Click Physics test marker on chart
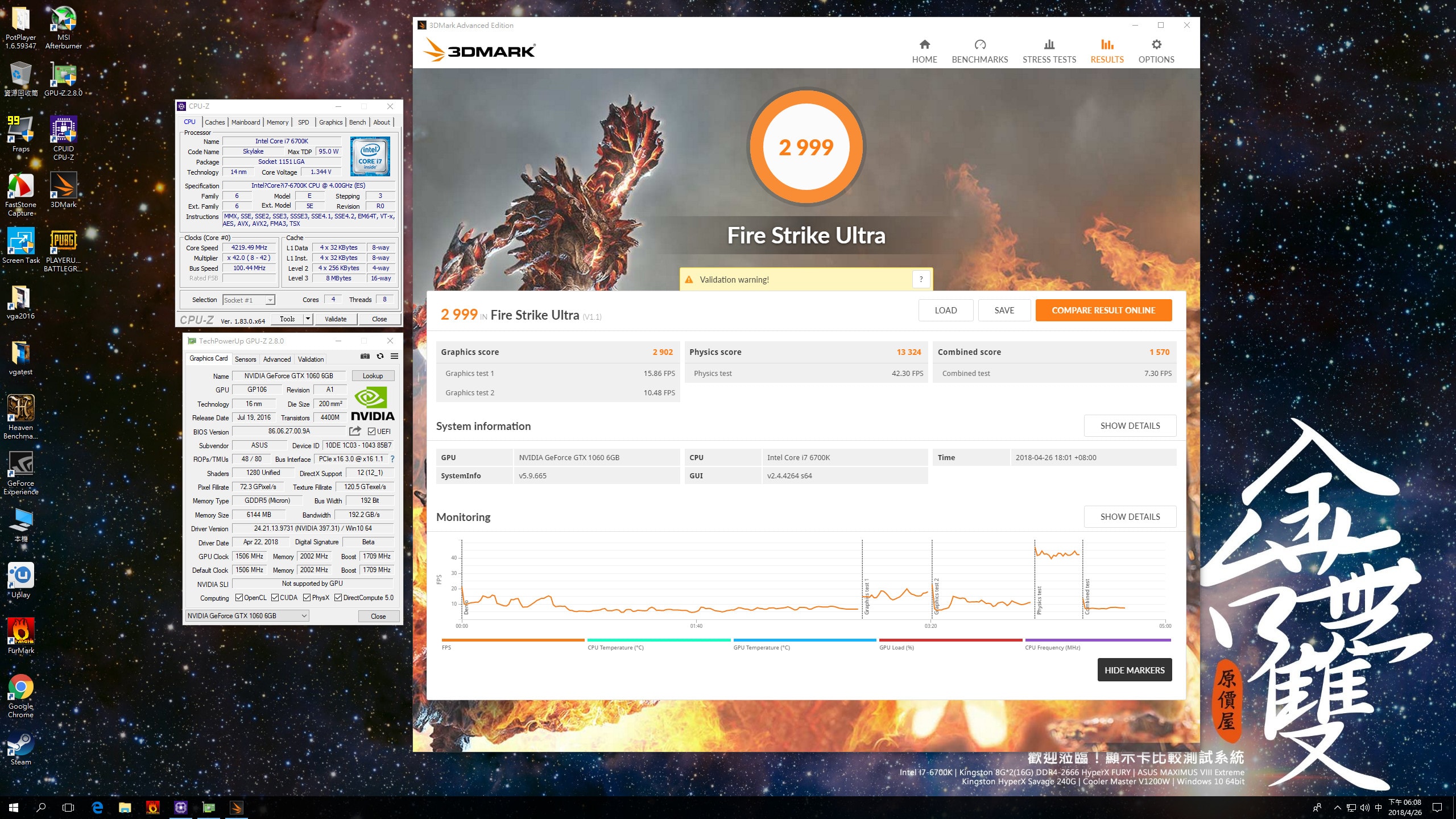This screenshot has width=1456, height=819. pyautogui.click(x=1039, y=600)
